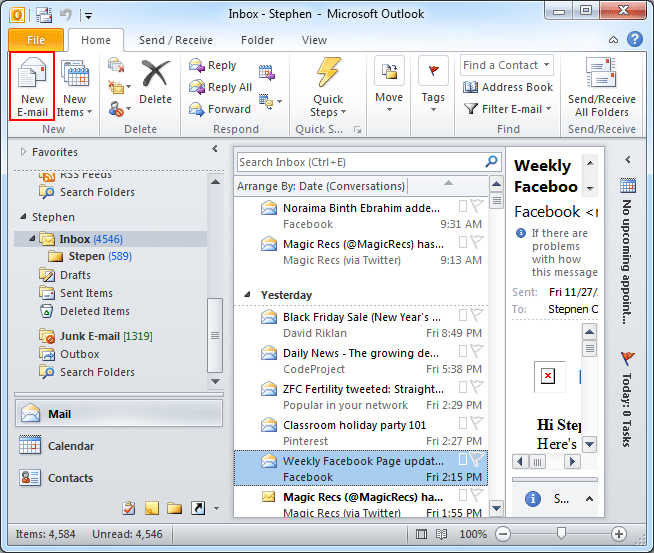
Task: Open the Calendar navigation button
Action: tap(119, 446)
